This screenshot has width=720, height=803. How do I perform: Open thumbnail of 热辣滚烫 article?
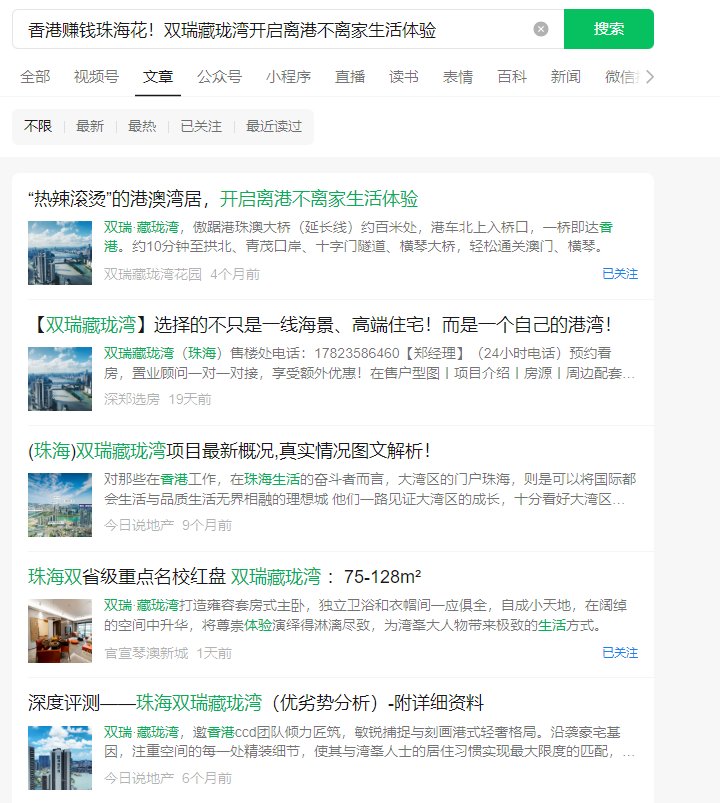pyautogui.click(x=60, y=252)
